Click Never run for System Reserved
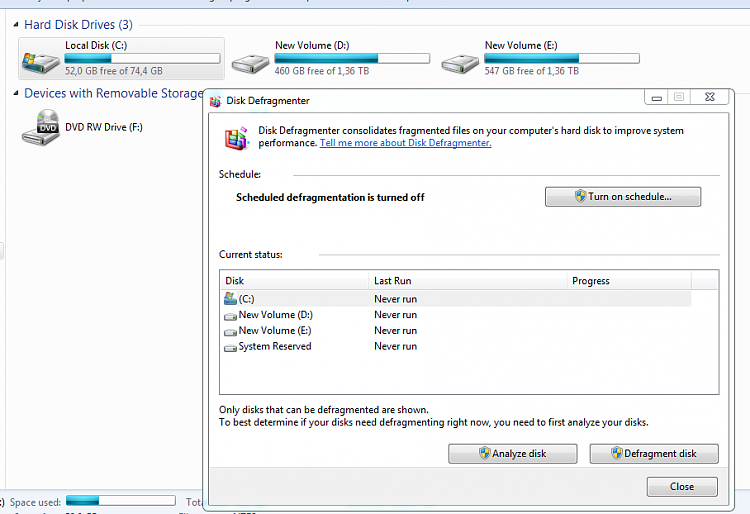The image size is (750, 514). click(x=396, y=346)
